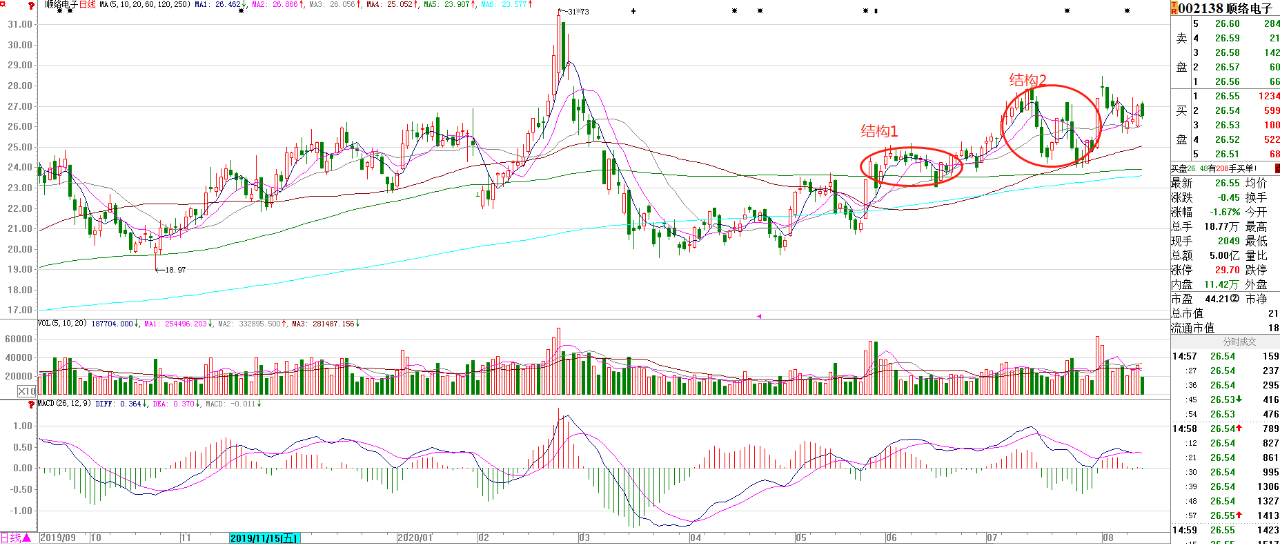Click the 内盘 value 11.42万
Screen dimensions: 1280x544
tap(1222, 284)
